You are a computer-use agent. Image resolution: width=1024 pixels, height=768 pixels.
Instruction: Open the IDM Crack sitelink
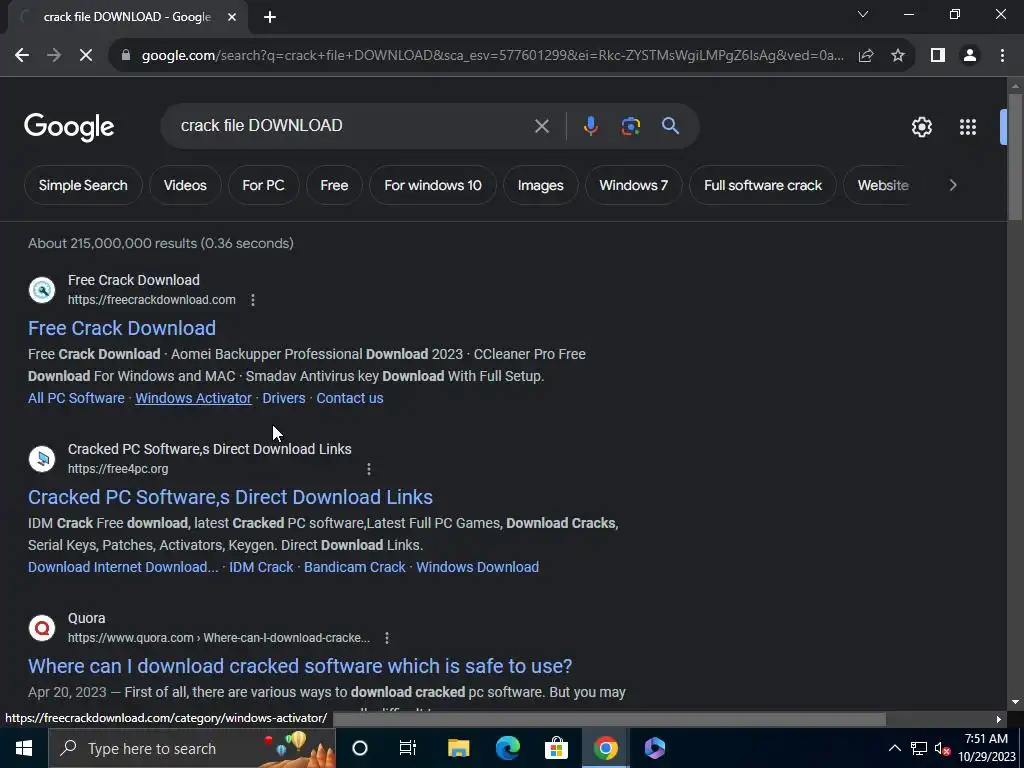[x=261, y=567]
